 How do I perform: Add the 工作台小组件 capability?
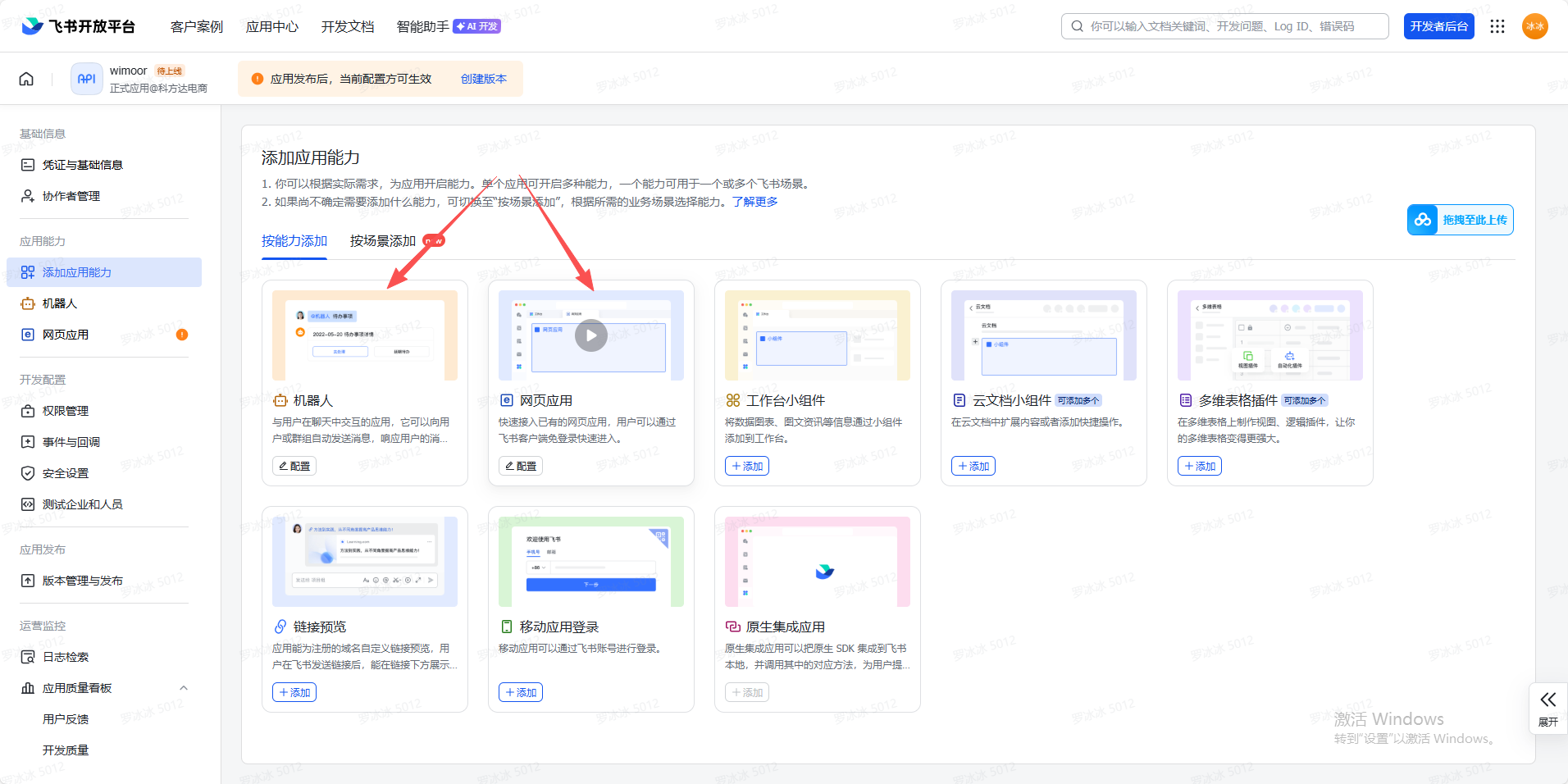pos(746,466)
